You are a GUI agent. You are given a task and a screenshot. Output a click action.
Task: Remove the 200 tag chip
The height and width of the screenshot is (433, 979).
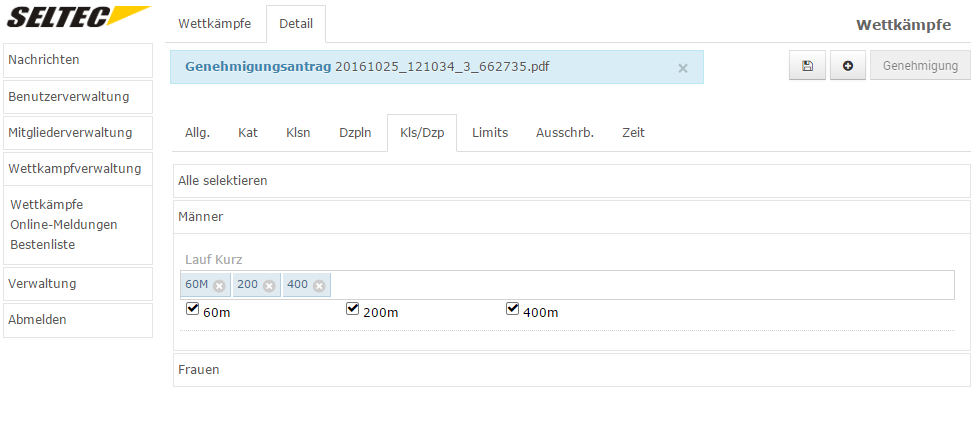point(269,286)
